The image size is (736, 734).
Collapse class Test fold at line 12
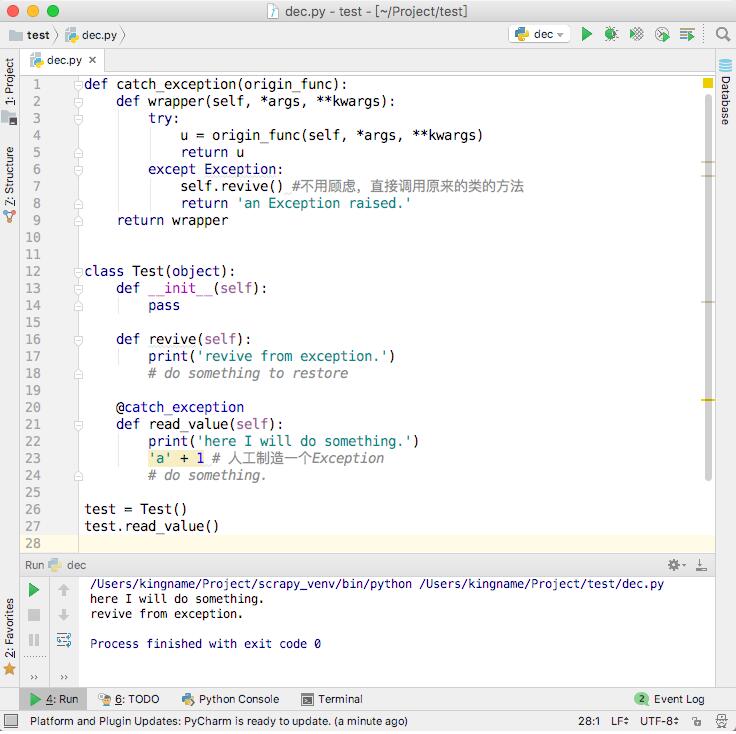[78, 272]
